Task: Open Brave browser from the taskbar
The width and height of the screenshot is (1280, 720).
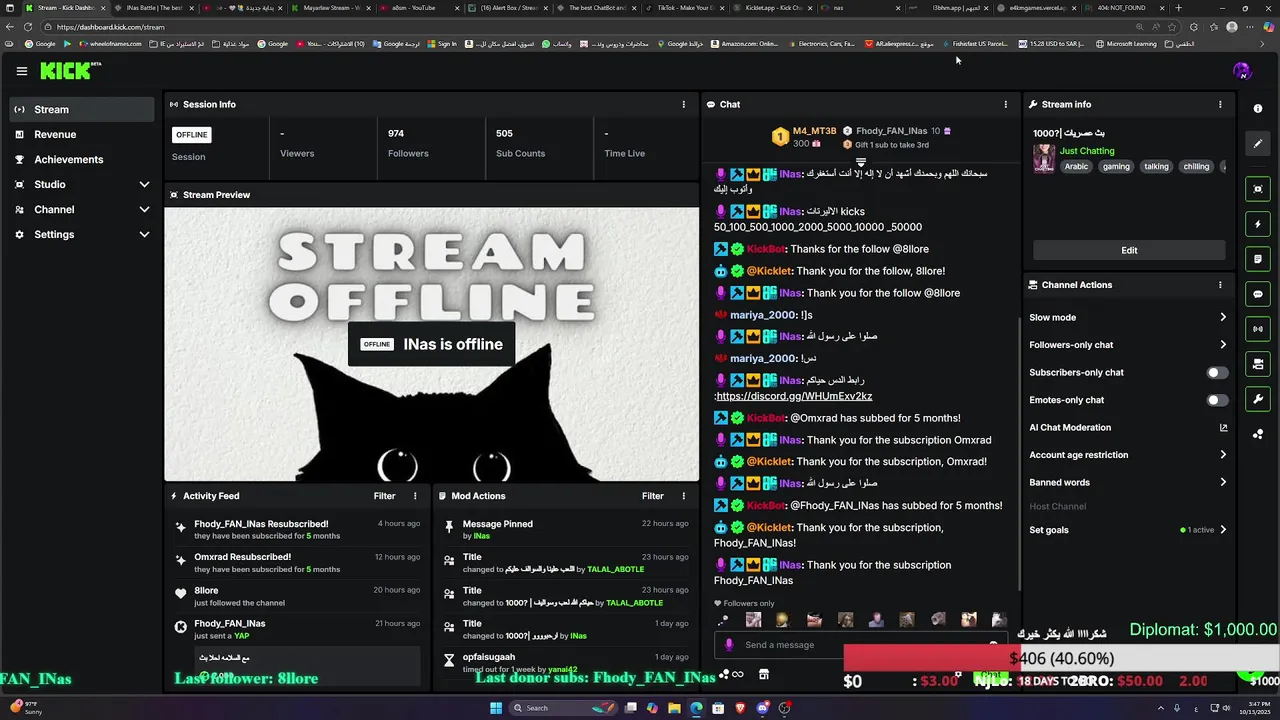Action: tap(741, 708)
